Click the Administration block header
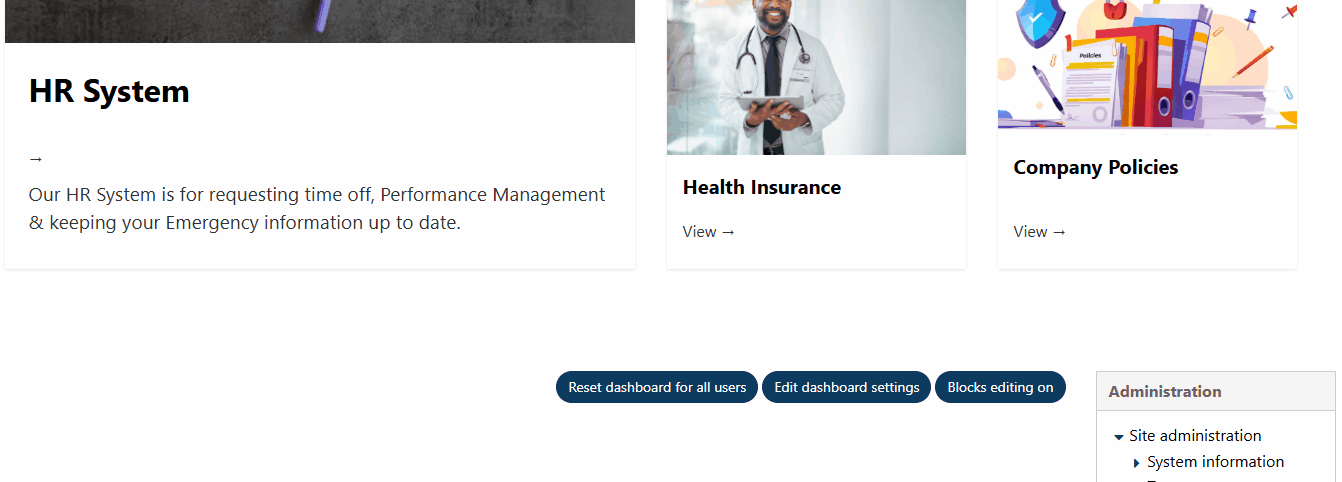 click(1165, 392)
